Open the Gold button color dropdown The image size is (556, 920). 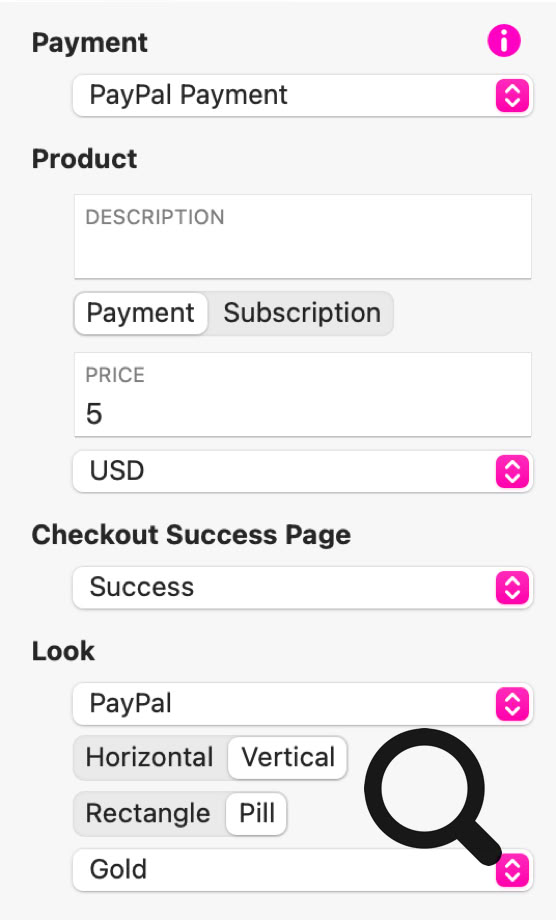point(303,870)
